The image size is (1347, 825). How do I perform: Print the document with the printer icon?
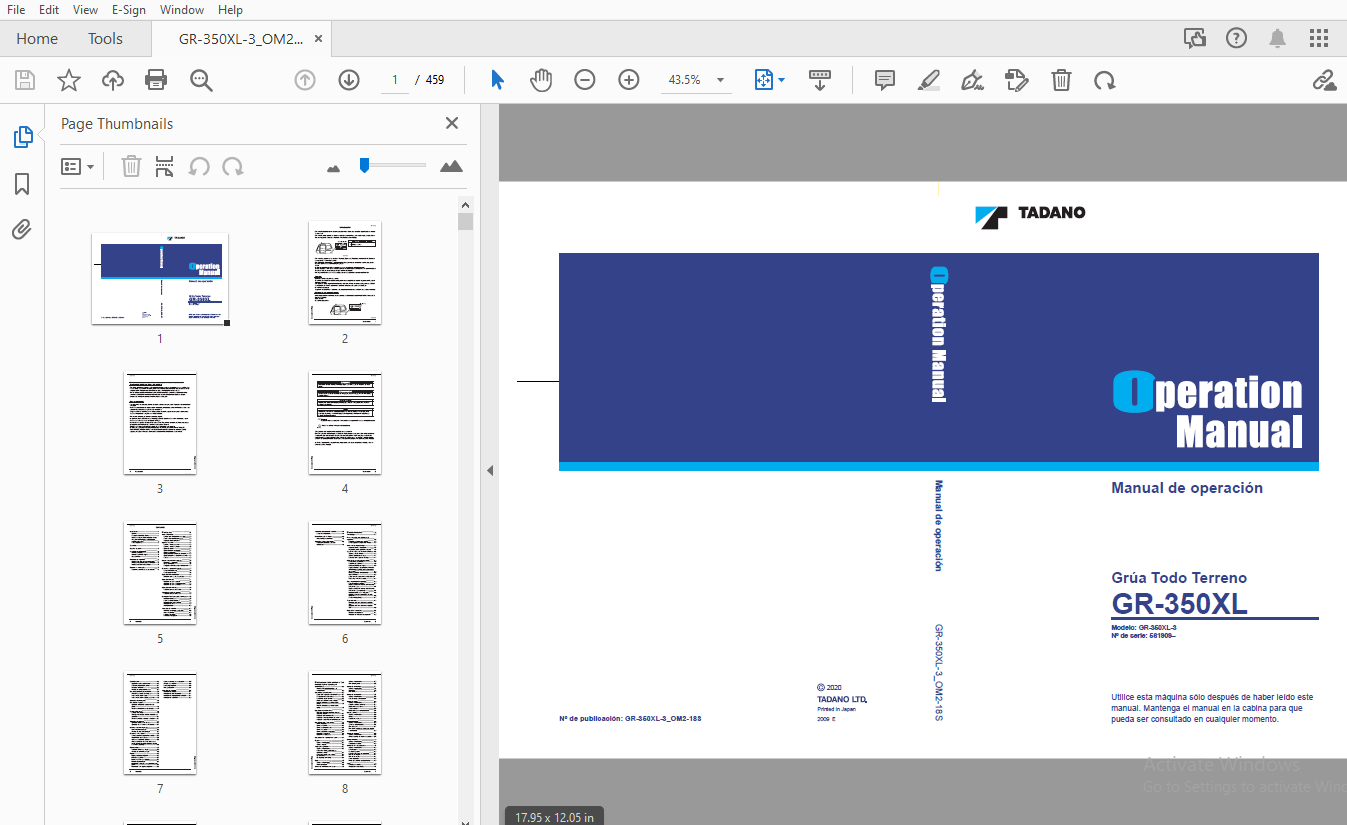156,80
